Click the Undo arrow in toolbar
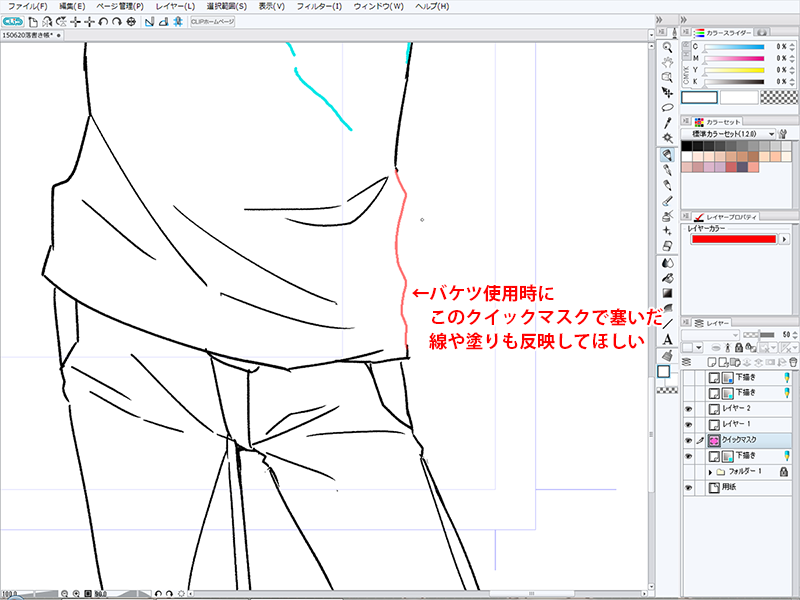 coord(105,21)
